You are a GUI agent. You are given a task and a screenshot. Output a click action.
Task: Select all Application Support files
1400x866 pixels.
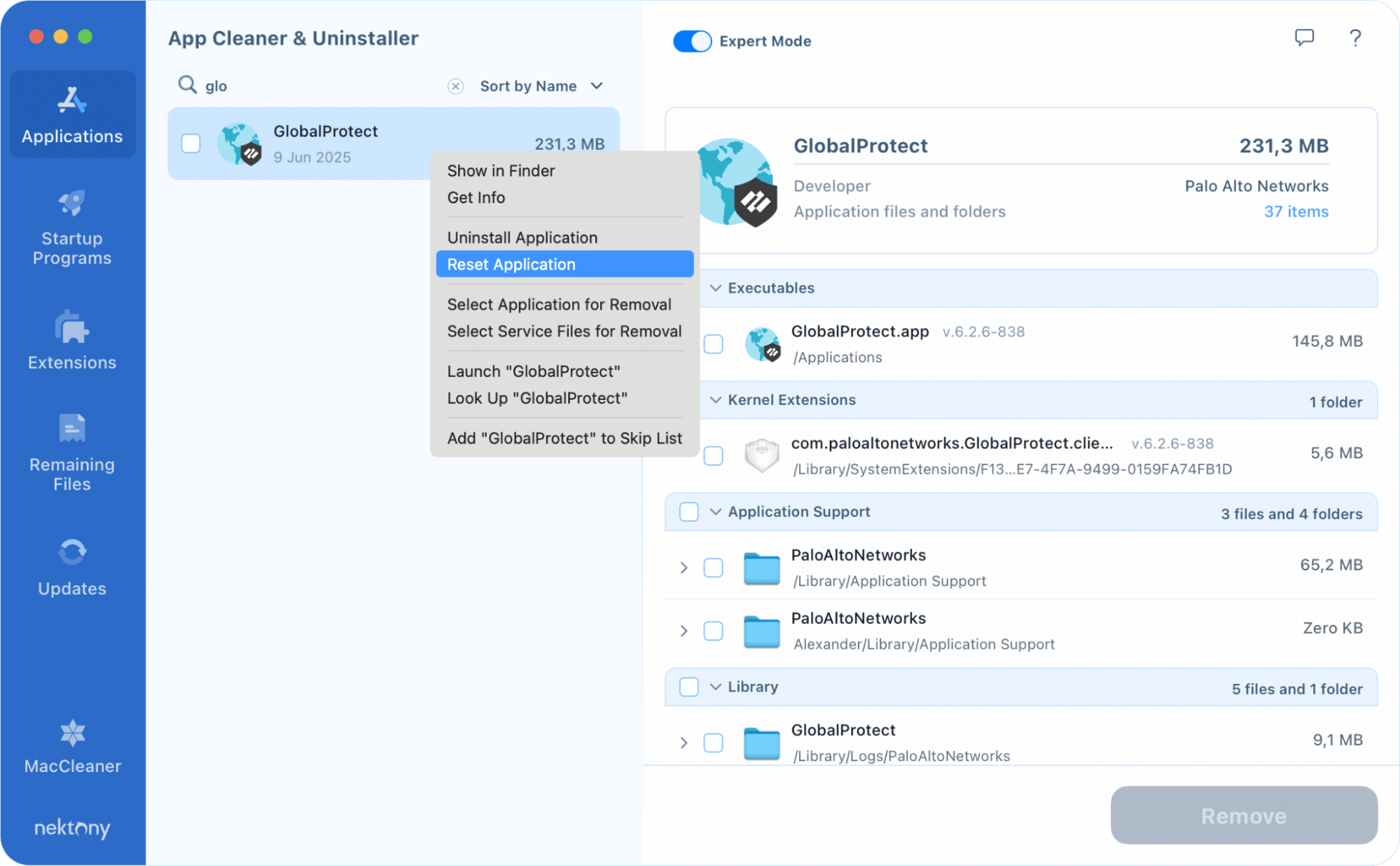pyautogui.click(x=688, y=512)
